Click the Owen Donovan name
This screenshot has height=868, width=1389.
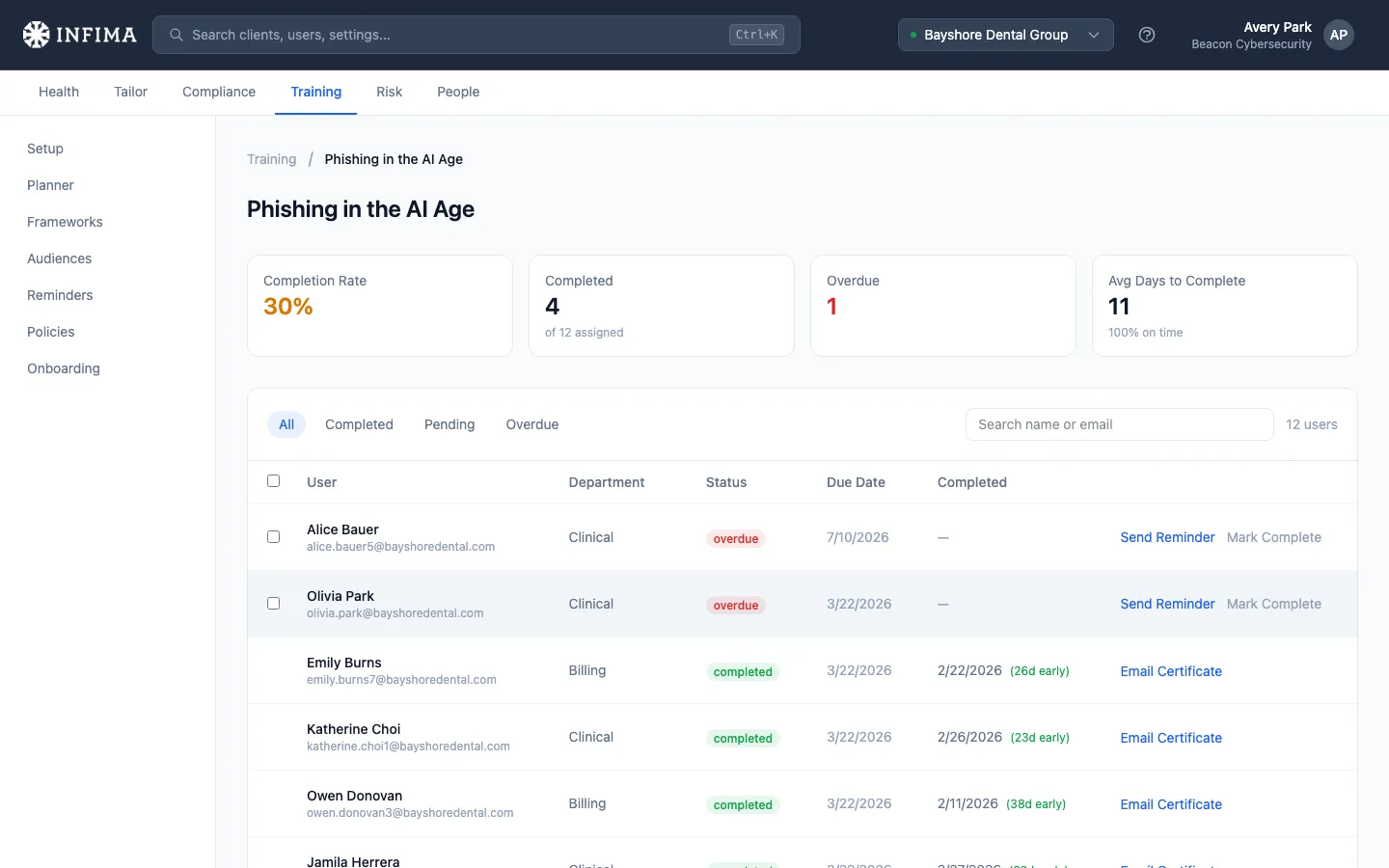[355, 796]
